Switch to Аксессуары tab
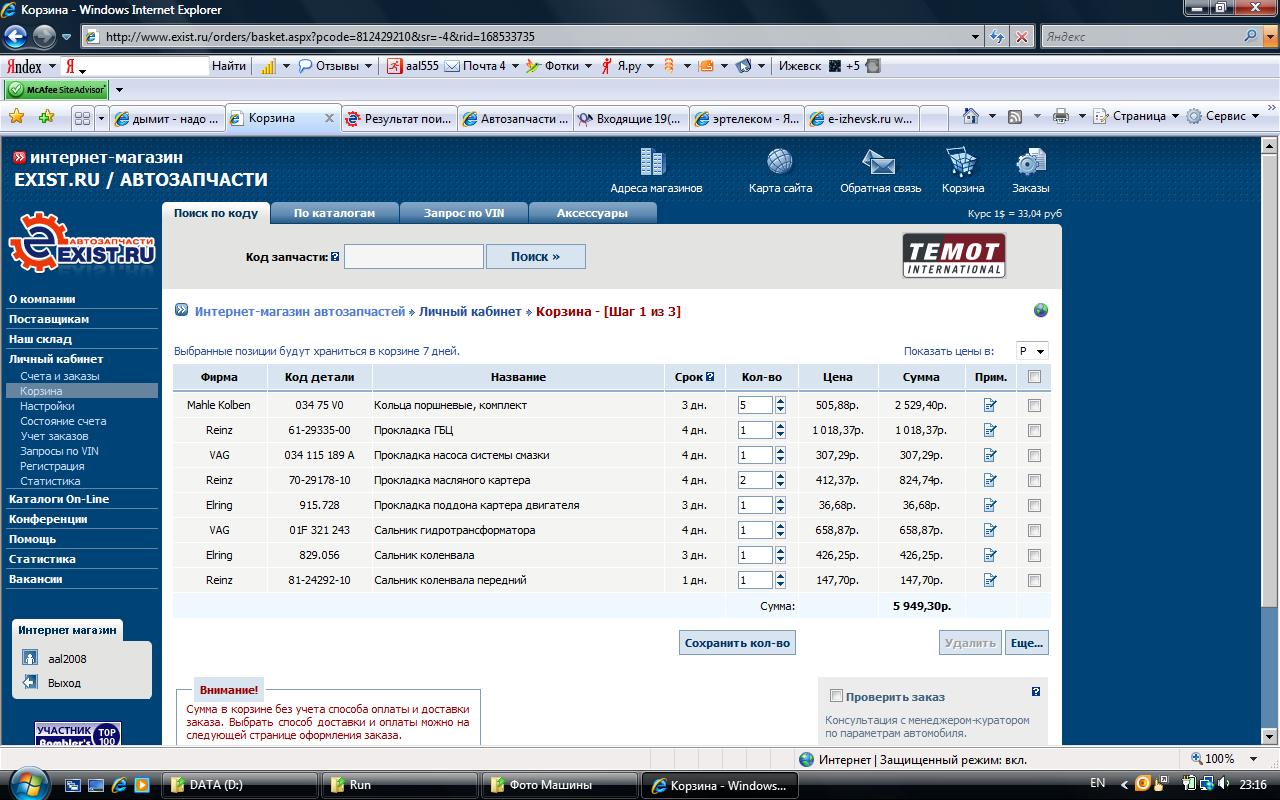1280x800 pixels. [592, 213]
